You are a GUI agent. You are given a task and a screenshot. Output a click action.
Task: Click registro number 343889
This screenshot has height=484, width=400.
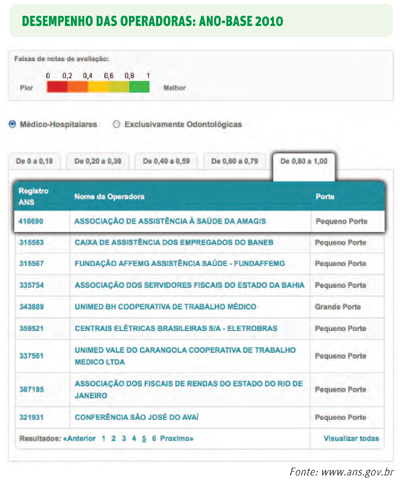(x=31, y=307)
